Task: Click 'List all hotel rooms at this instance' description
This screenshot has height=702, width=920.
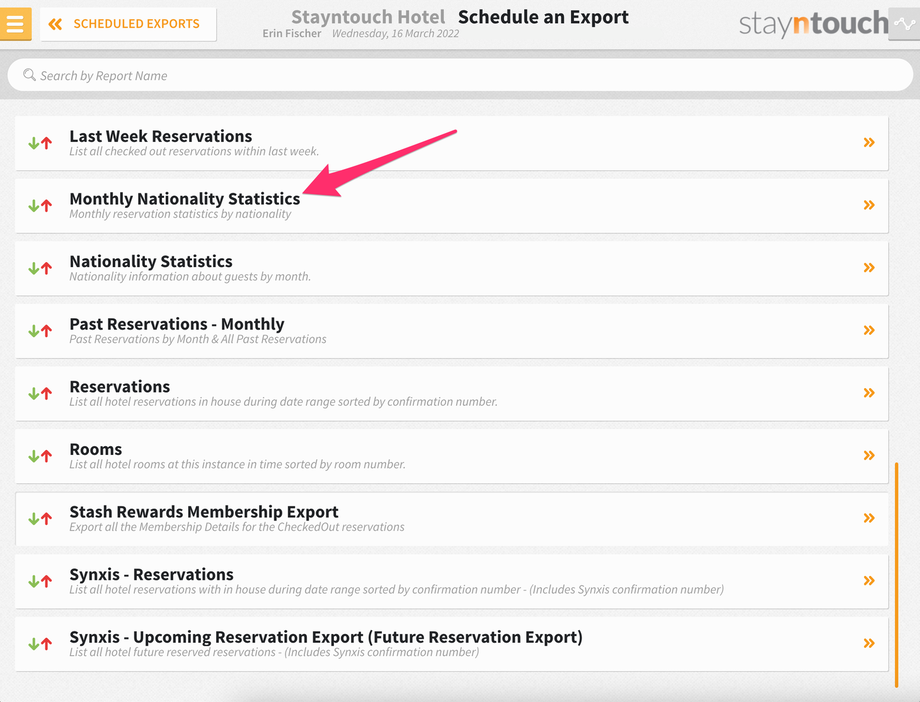Action: coord(237,464)
